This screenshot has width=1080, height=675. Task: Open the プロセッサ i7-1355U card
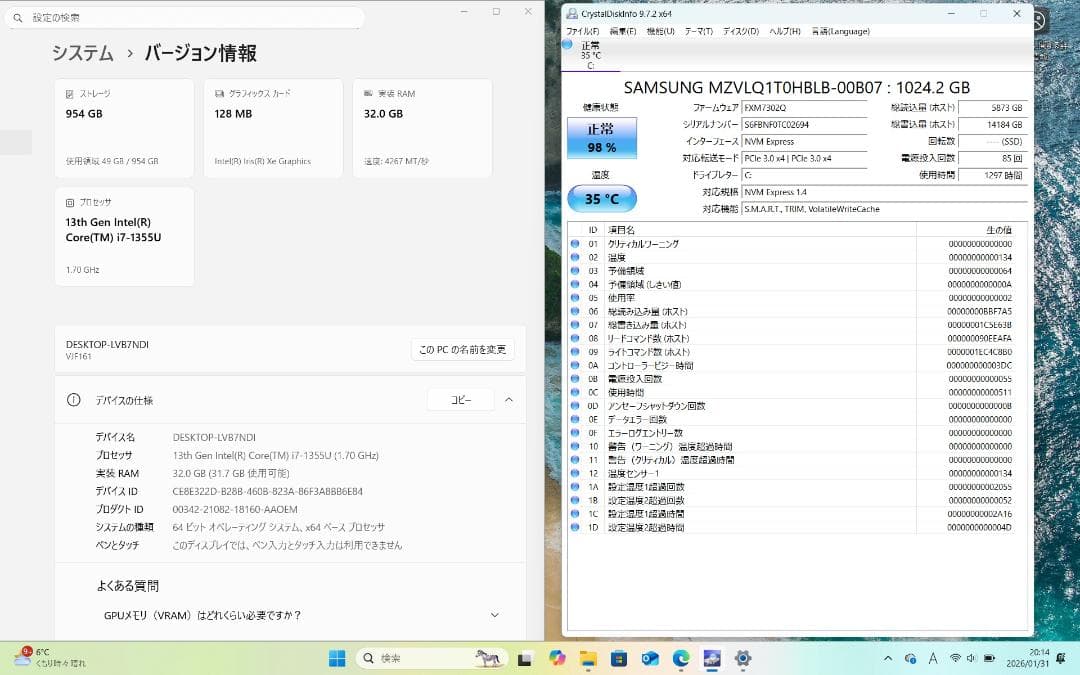(125, 236)
